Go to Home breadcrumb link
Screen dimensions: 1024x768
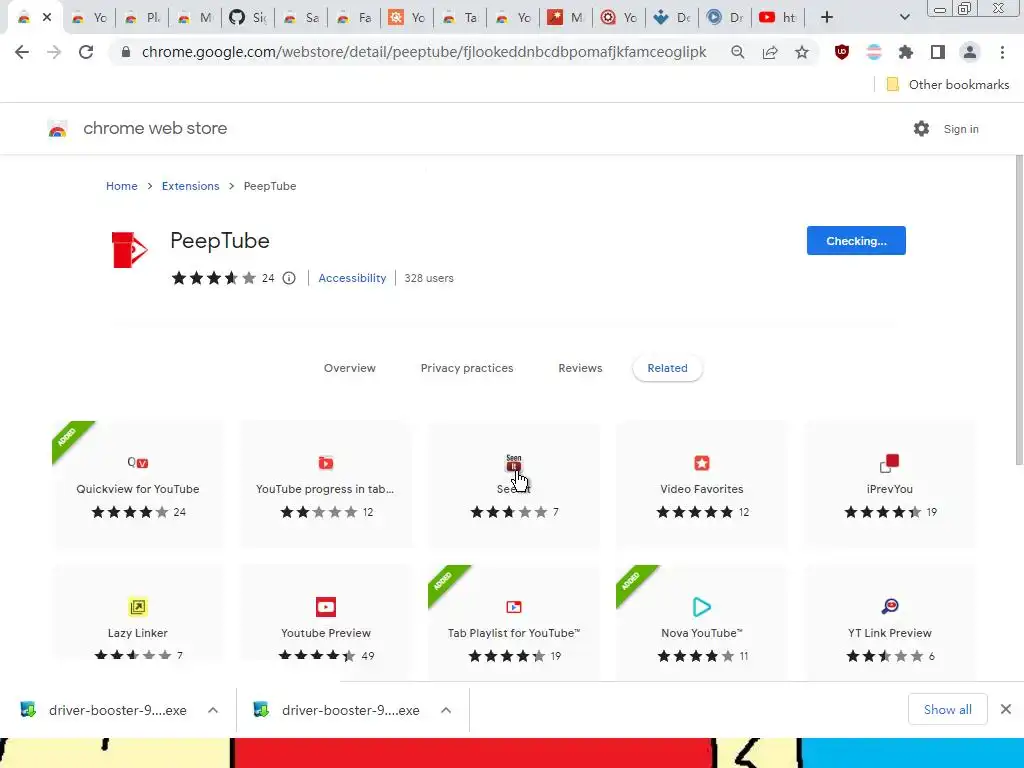click(121, 186)
